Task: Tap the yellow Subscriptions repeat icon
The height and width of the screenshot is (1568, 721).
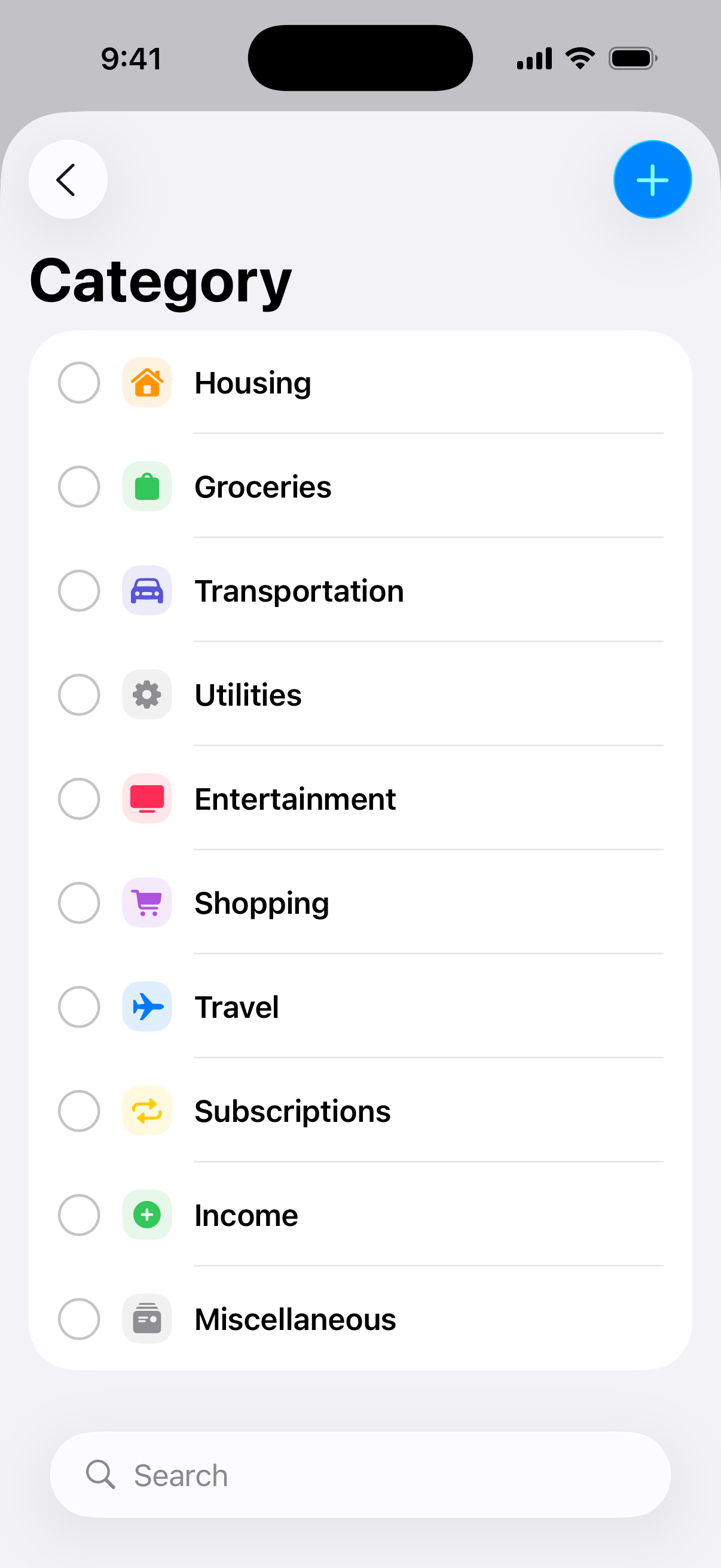Action: click(146, 1111)
